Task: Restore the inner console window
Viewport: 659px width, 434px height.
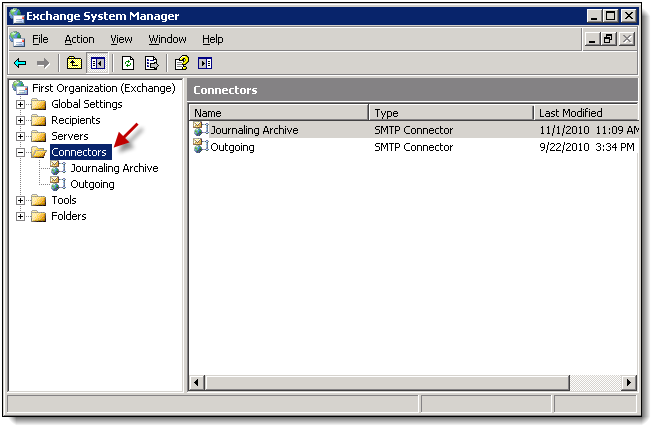Action: [x=609, y=39]
